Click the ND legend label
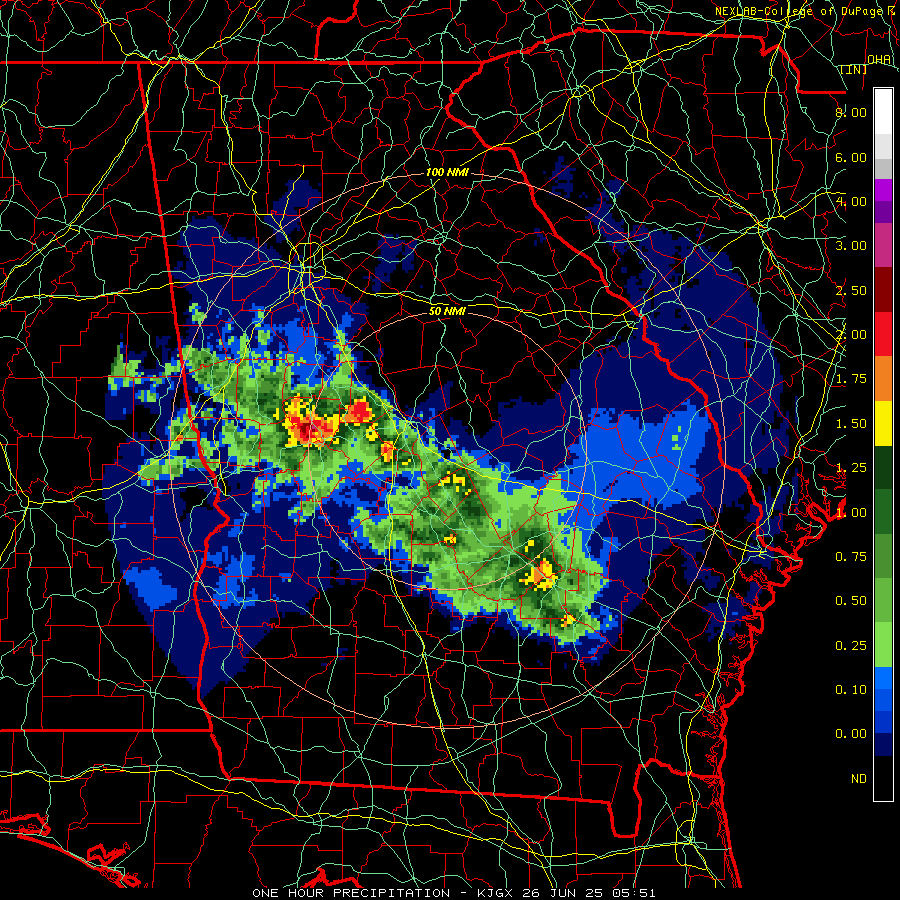This screenshot has width=900, height=900. [859, 779]
